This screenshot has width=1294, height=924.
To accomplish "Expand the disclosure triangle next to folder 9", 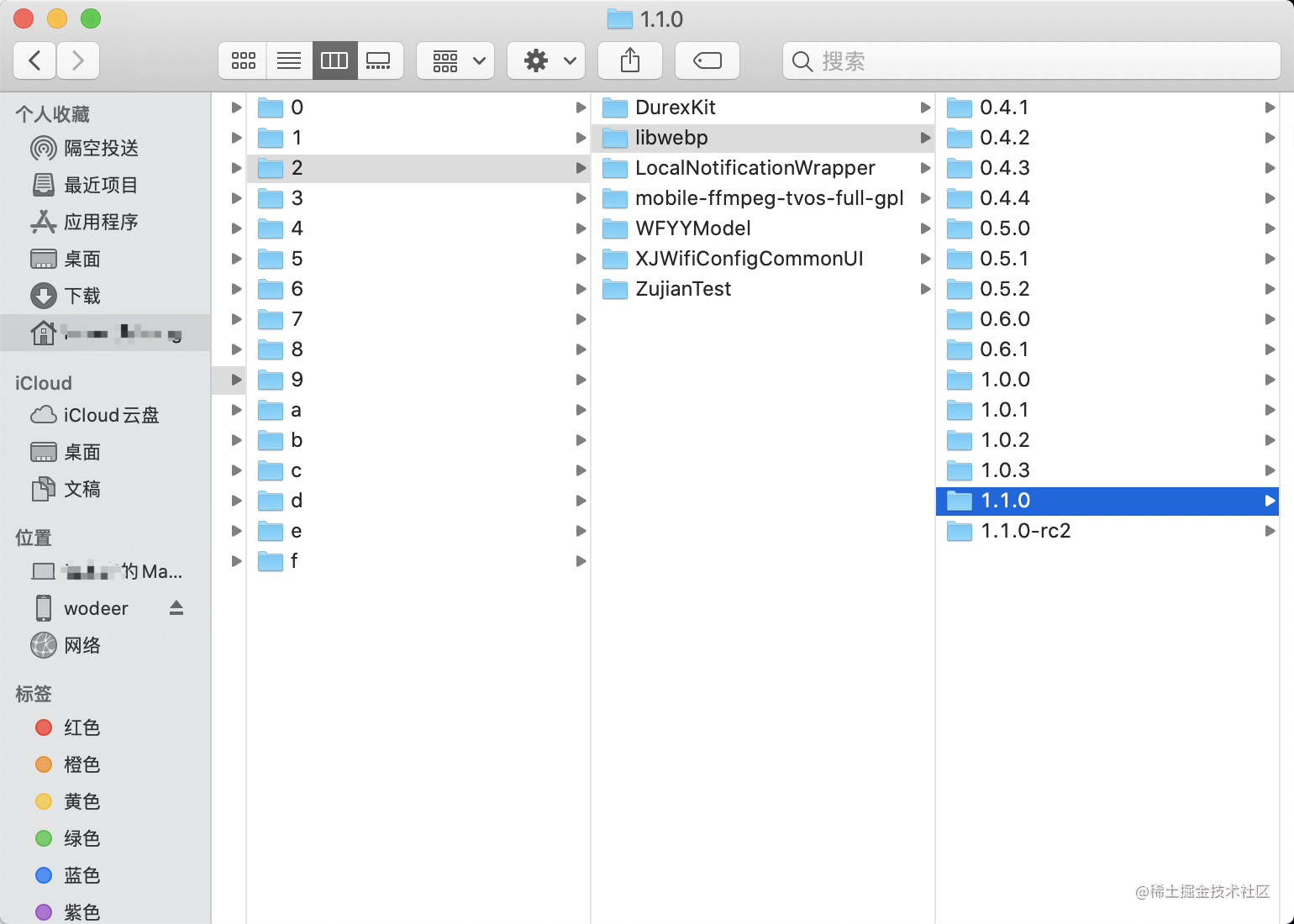I will (x=234, y=380).
